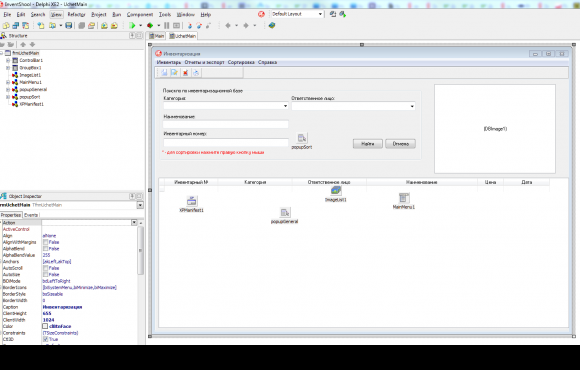580x370 pixels.
Task: Click the Save diskette icon in the IDE toolbar
Action: click(x=68, y=26)
